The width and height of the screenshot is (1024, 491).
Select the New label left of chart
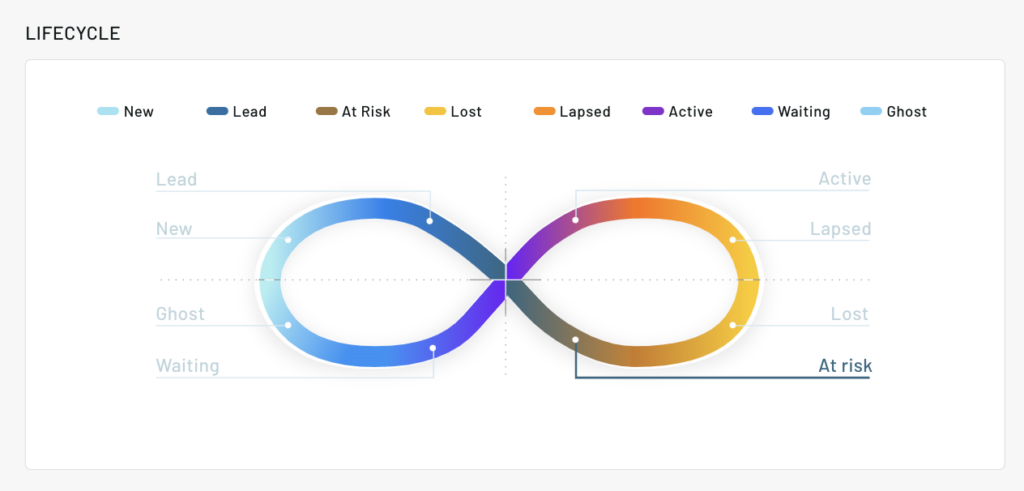(x=174, y=229)
